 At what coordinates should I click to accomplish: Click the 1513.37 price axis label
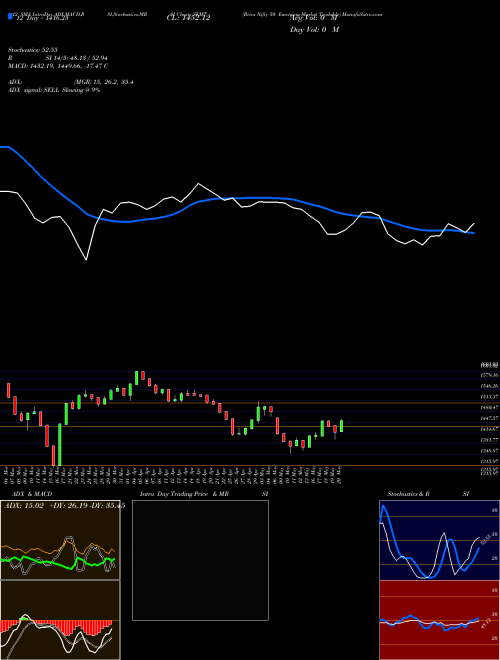click(490, 397)
